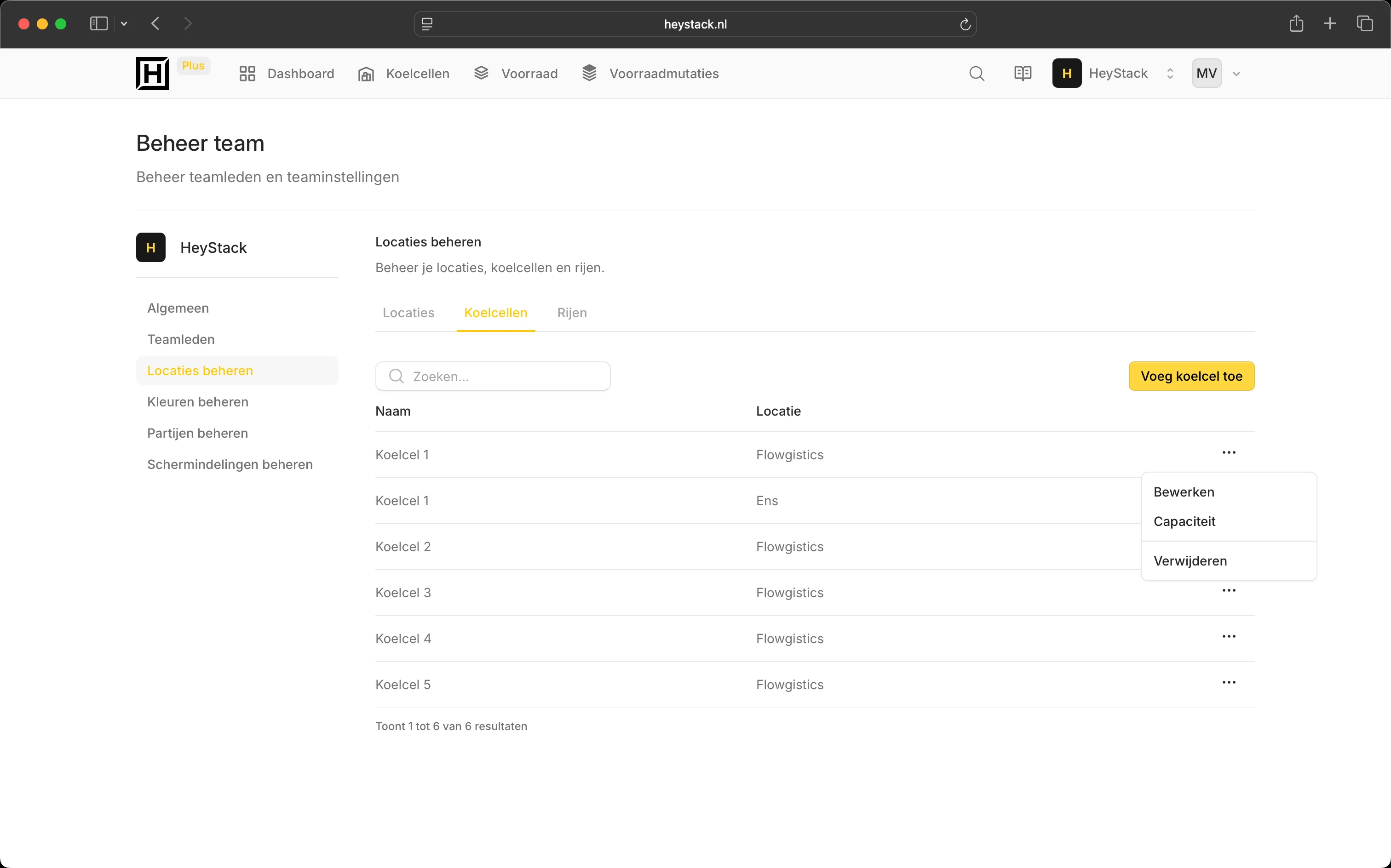
Task: Go back with the browser back arrow
Action: click(155, 23)
